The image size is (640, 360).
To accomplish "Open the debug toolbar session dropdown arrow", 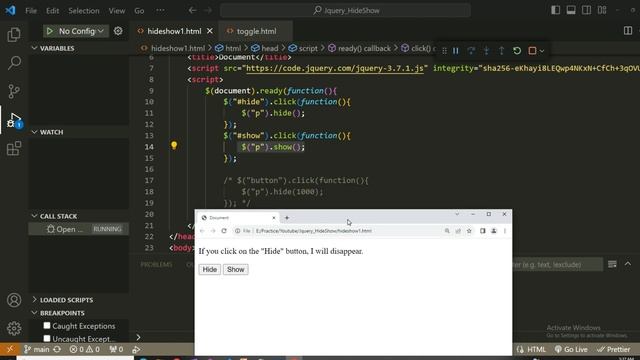I will (542, 51).
